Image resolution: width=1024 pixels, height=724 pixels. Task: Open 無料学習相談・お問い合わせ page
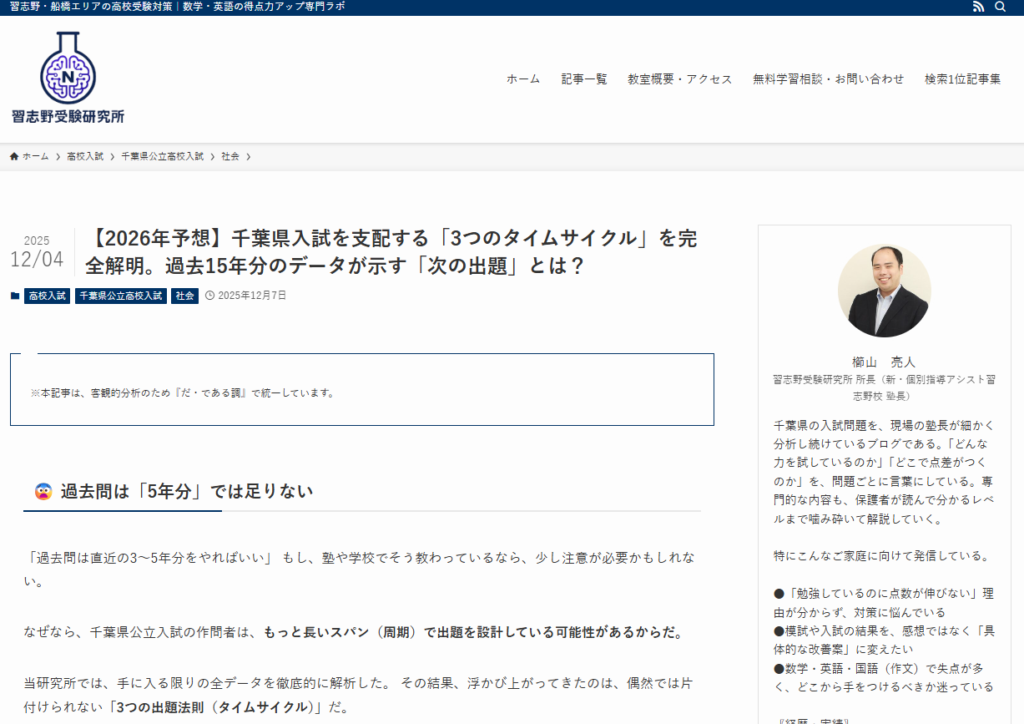pyautogui.click(x=828, y=79)
